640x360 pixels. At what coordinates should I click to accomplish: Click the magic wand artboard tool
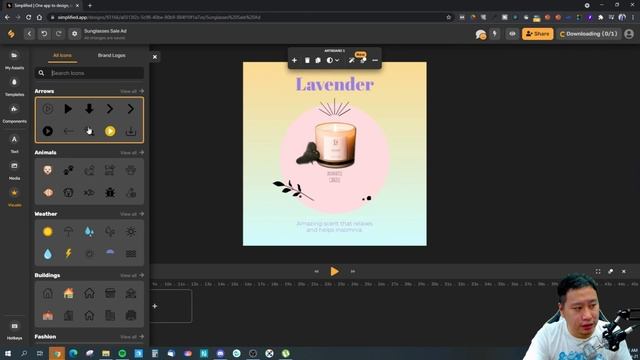tap(351, 60)
